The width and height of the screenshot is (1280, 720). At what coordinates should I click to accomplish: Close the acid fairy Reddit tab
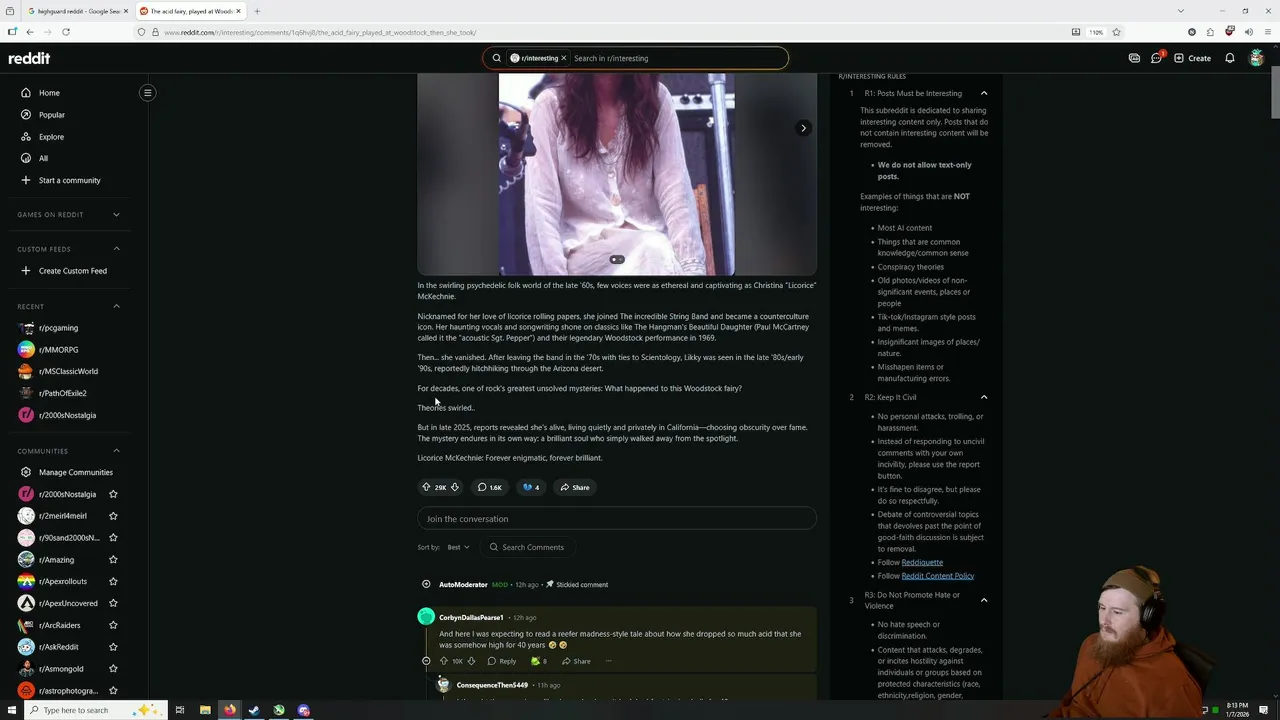[x=238, y=11]
